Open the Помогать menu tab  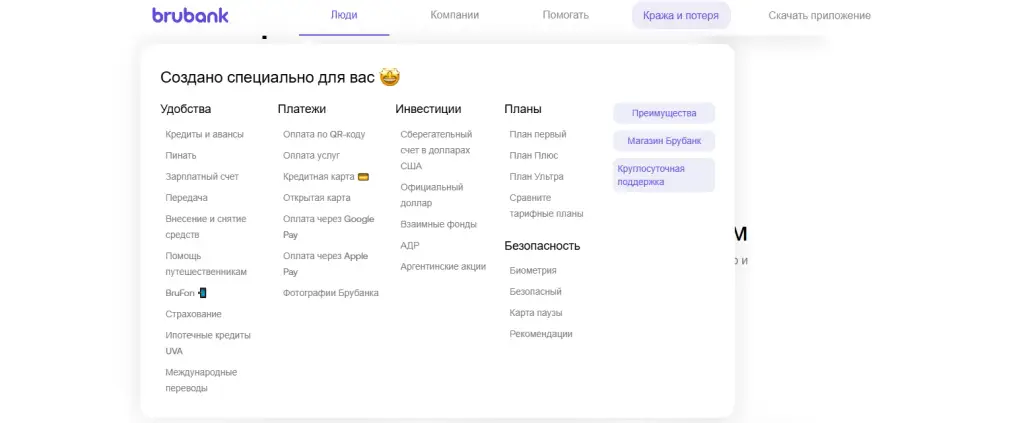566,15
